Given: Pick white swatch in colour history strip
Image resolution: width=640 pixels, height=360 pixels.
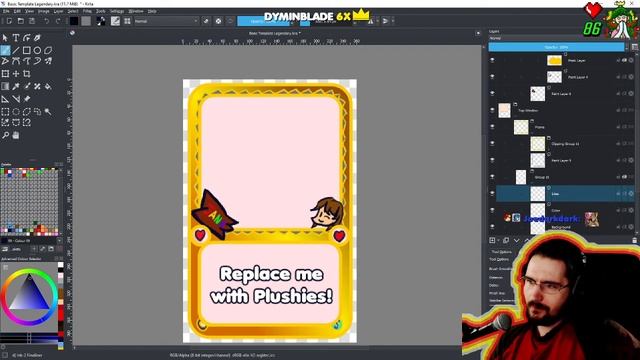Looking at the screenshot, I should tap(60, 265).
